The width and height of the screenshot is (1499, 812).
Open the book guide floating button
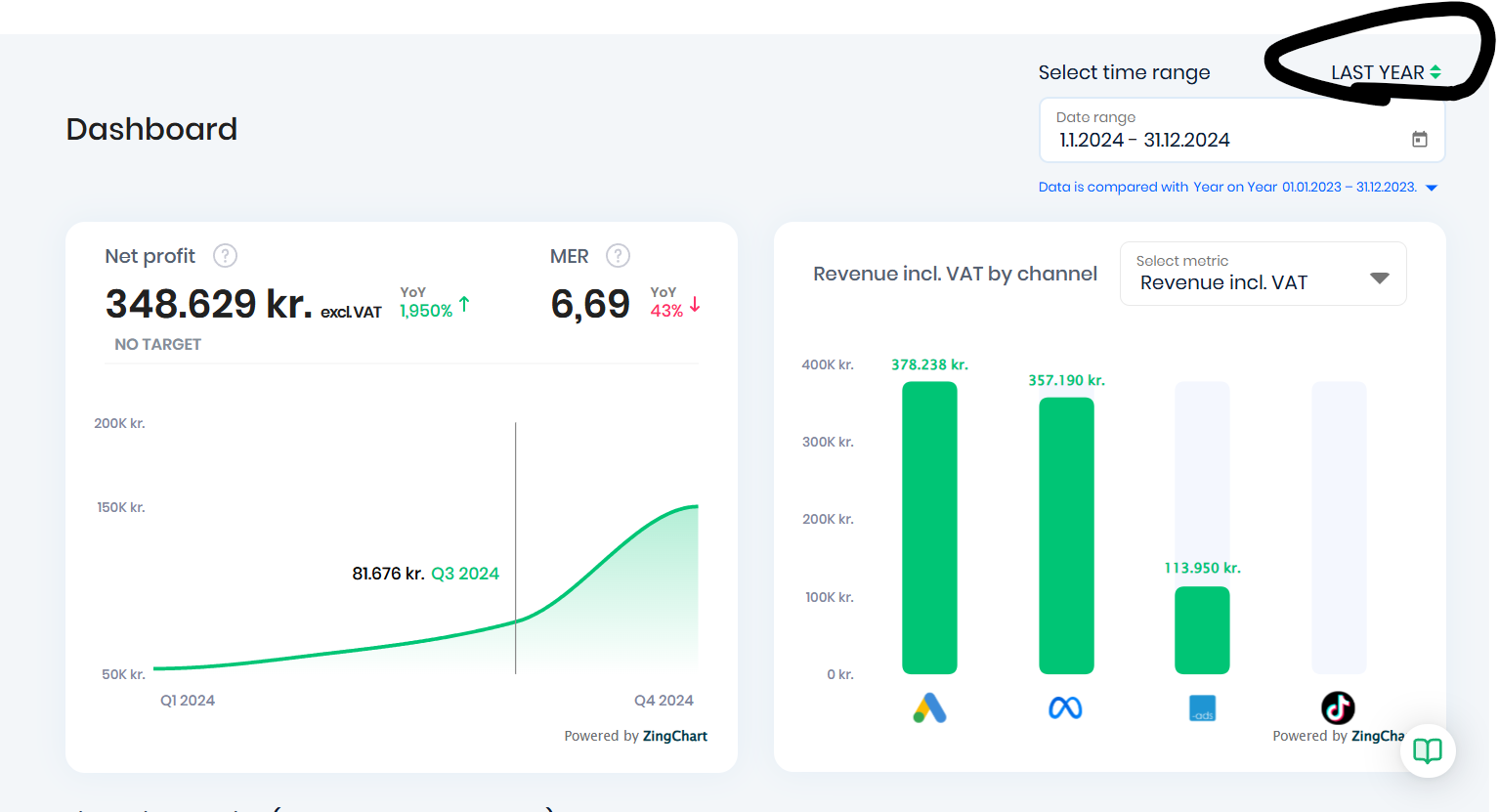pos(1428,750)
